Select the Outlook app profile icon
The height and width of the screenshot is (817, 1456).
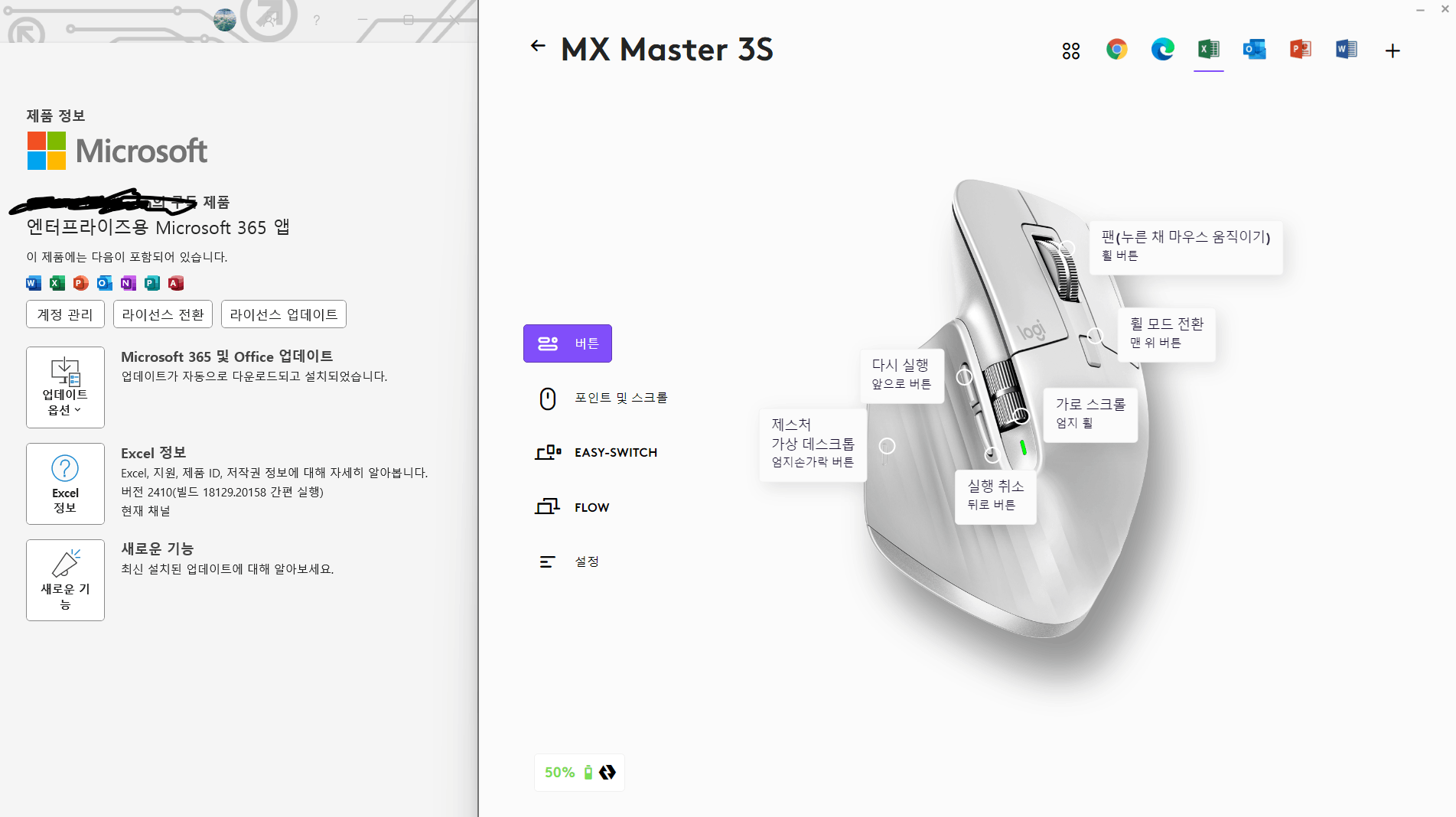pos(1254,50)
